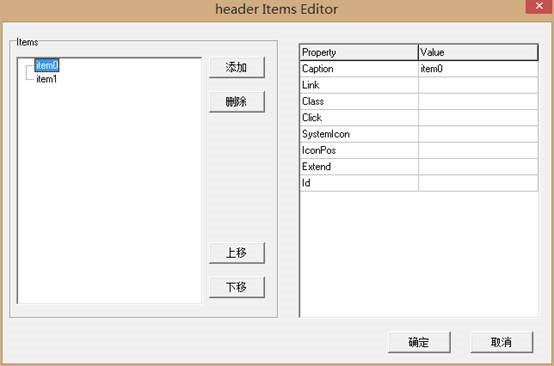554x366 pixels.
Task: Select the Id property name
Action: click(x=359, y=183)
